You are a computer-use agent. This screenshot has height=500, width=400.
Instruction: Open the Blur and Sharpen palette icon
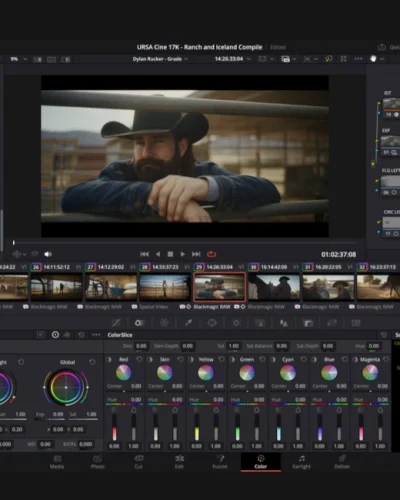(284, 323)
